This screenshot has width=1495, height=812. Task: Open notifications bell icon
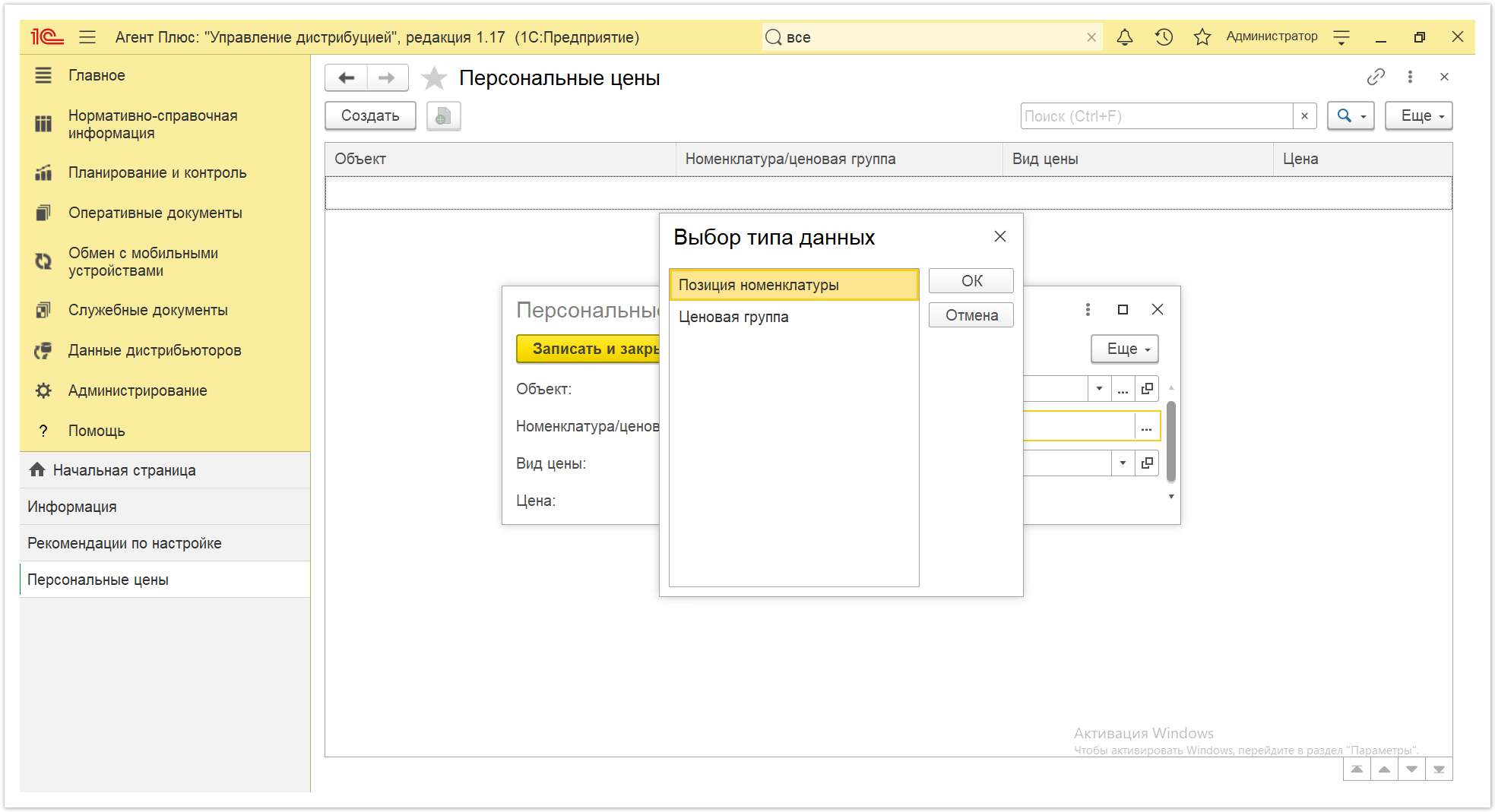[1125, 36]
